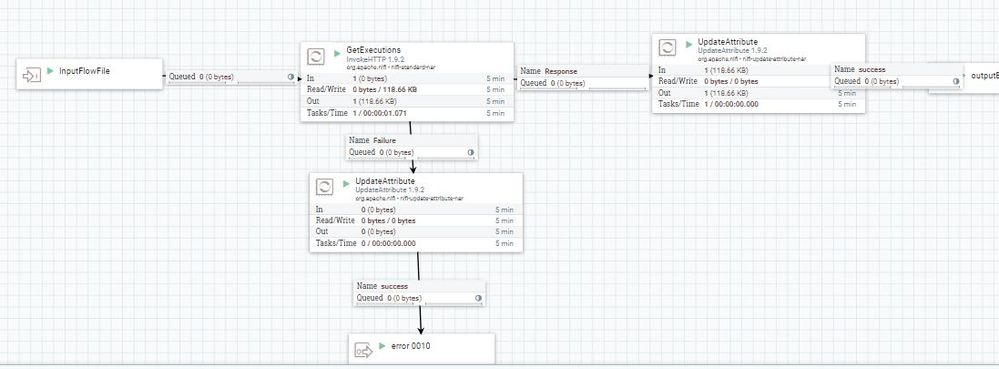Image resolution: width=999 pixels, height=369 pixels.
Task: Click the green run indicator beside error 0010
Action: pos(382,345)
